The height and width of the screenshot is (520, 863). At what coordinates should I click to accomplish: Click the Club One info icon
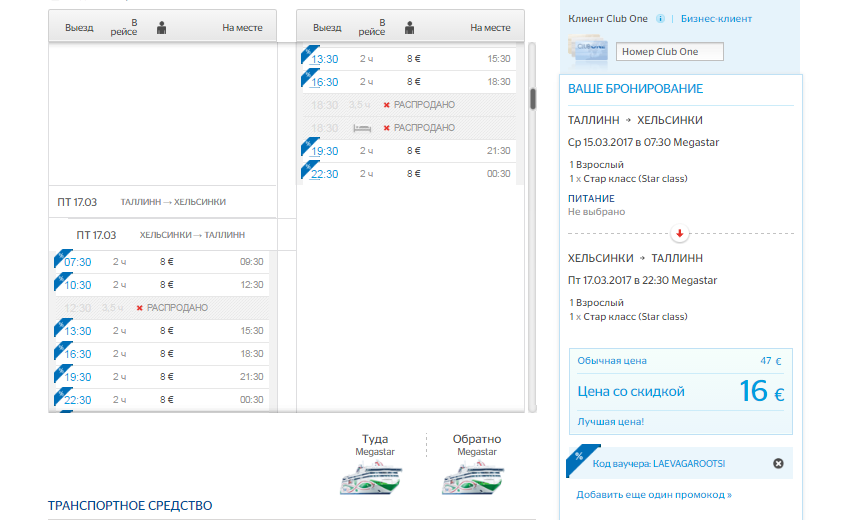(x=661, y=19)
